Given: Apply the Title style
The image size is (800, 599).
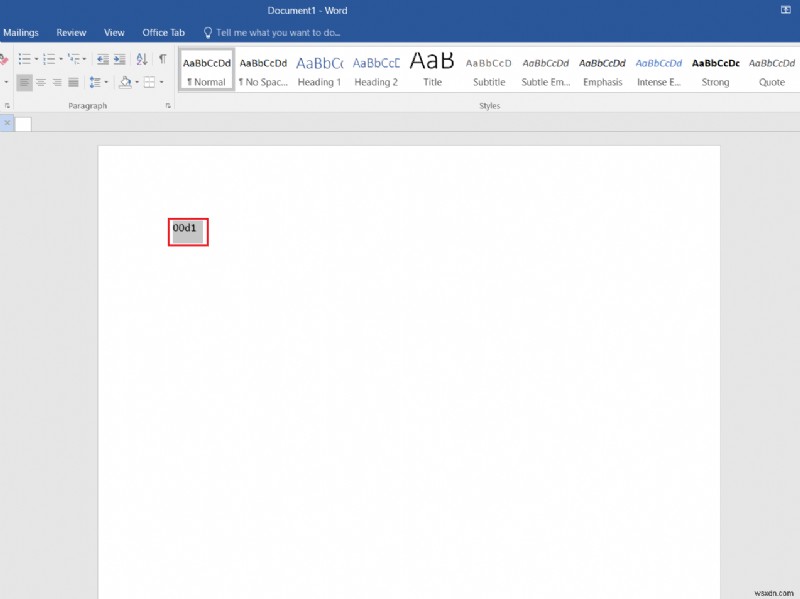Looking at the screenshot, I should point(432,70).
